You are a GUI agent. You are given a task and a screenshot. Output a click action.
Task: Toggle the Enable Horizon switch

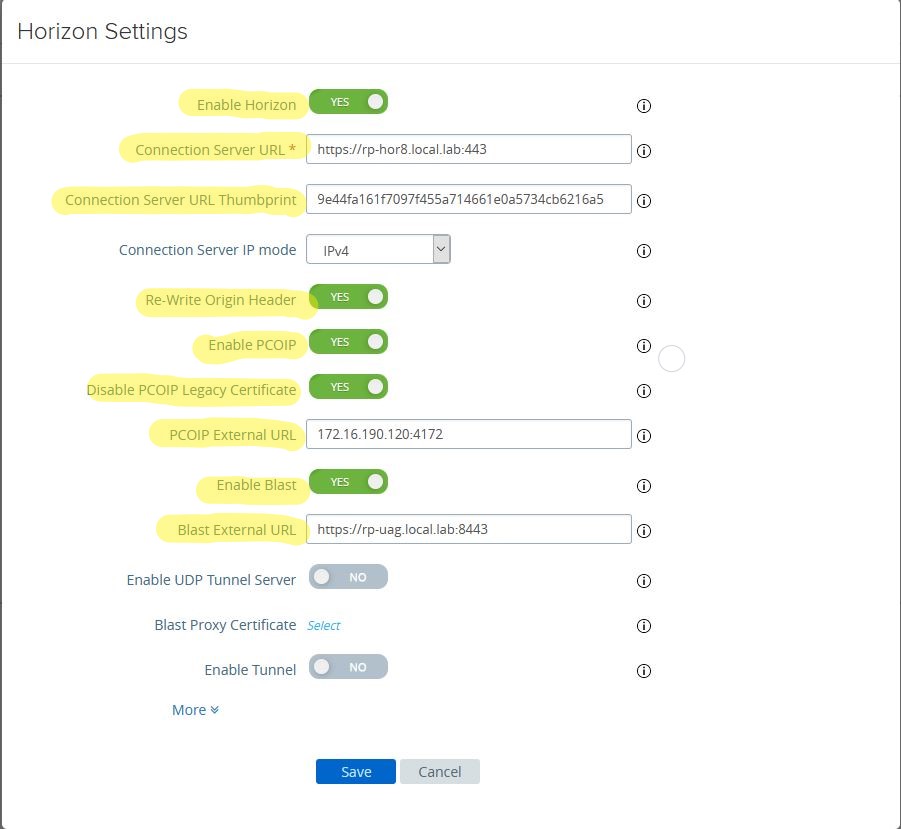348,102
